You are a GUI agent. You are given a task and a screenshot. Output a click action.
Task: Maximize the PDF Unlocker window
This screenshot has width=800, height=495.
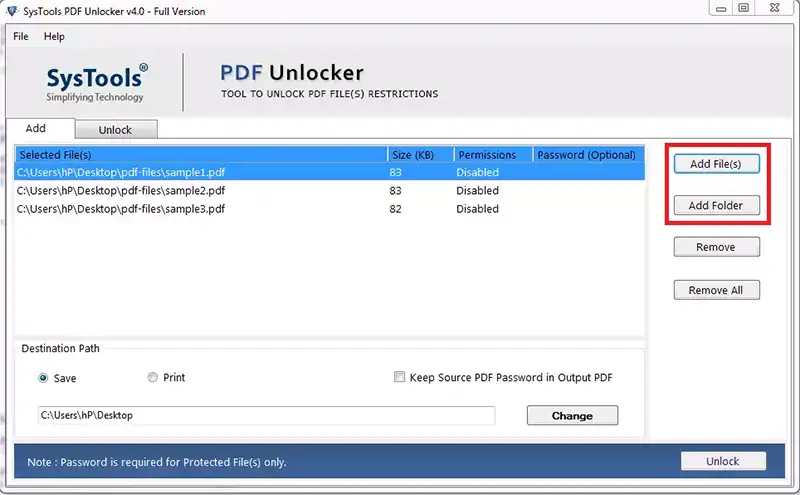pyautogui.click(x=744, y=8)
